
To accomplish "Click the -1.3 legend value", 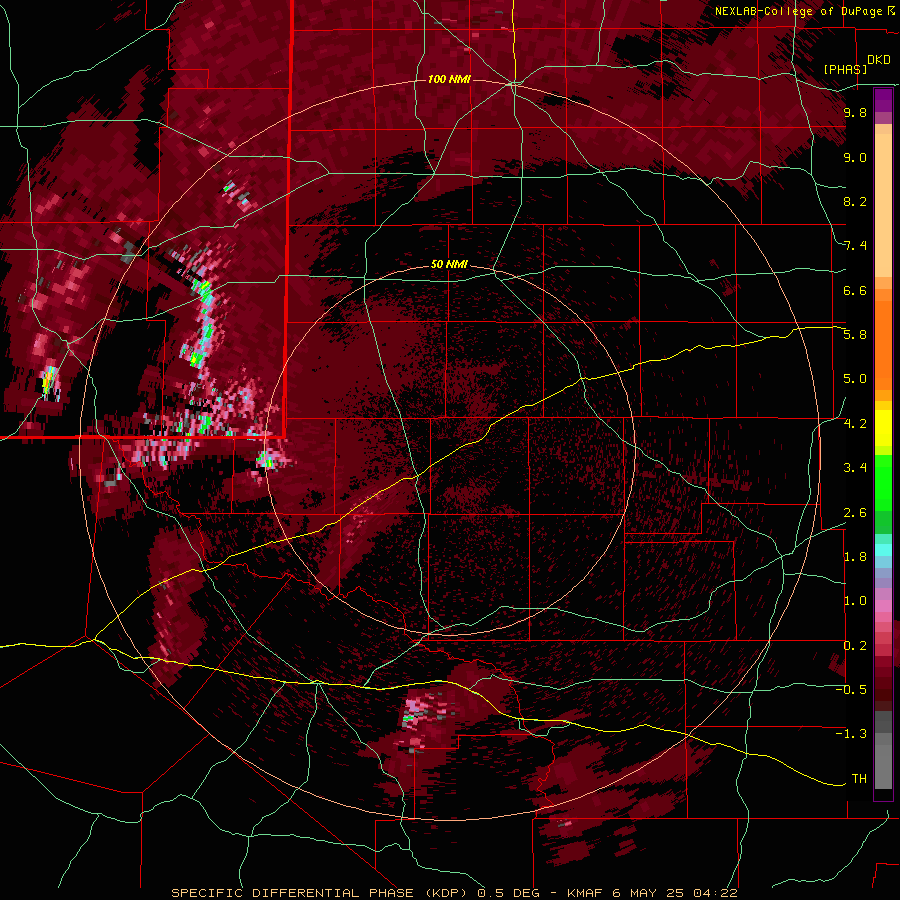I will tap(851, 734).
